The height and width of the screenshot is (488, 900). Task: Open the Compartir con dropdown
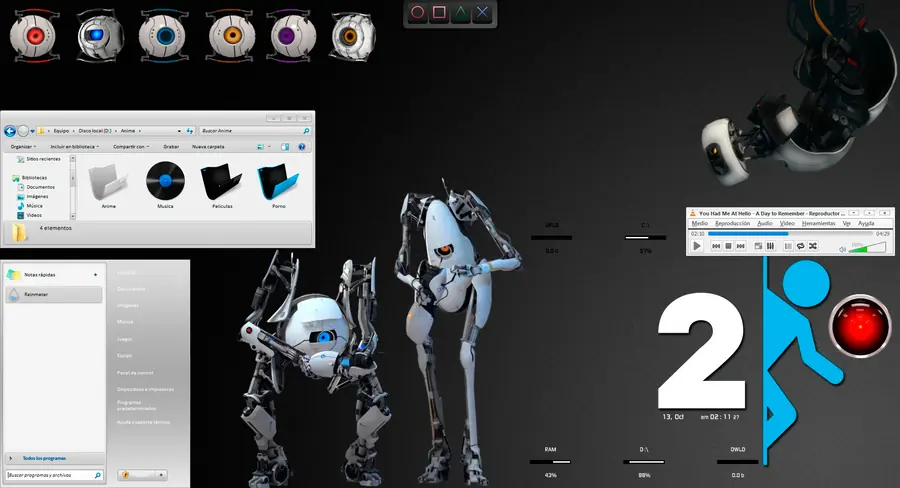point(131,147)
